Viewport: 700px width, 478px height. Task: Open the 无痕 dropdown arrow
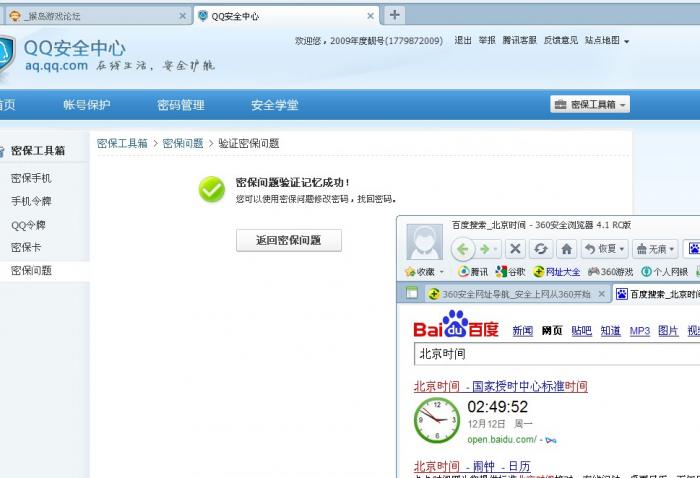click(x=672, y=249)
